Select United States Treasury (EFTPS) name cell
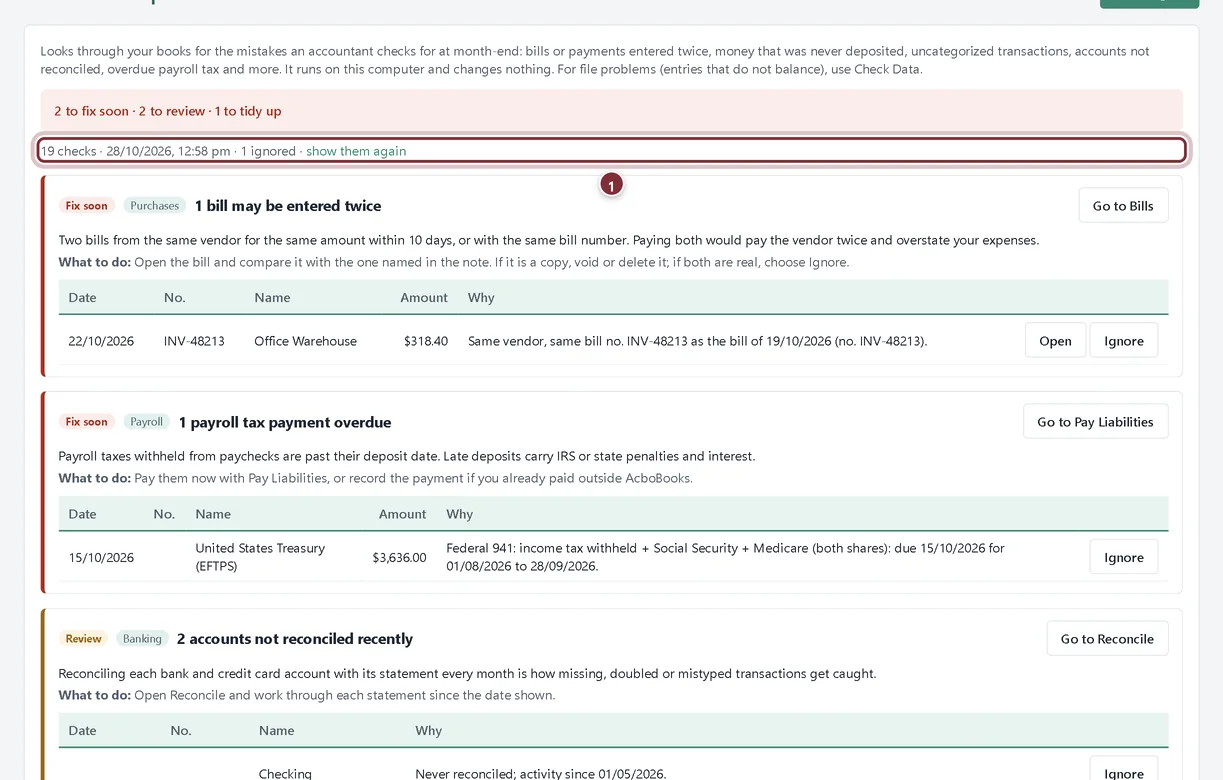Viewport: 1223px width, 780px height. (260, 557)
